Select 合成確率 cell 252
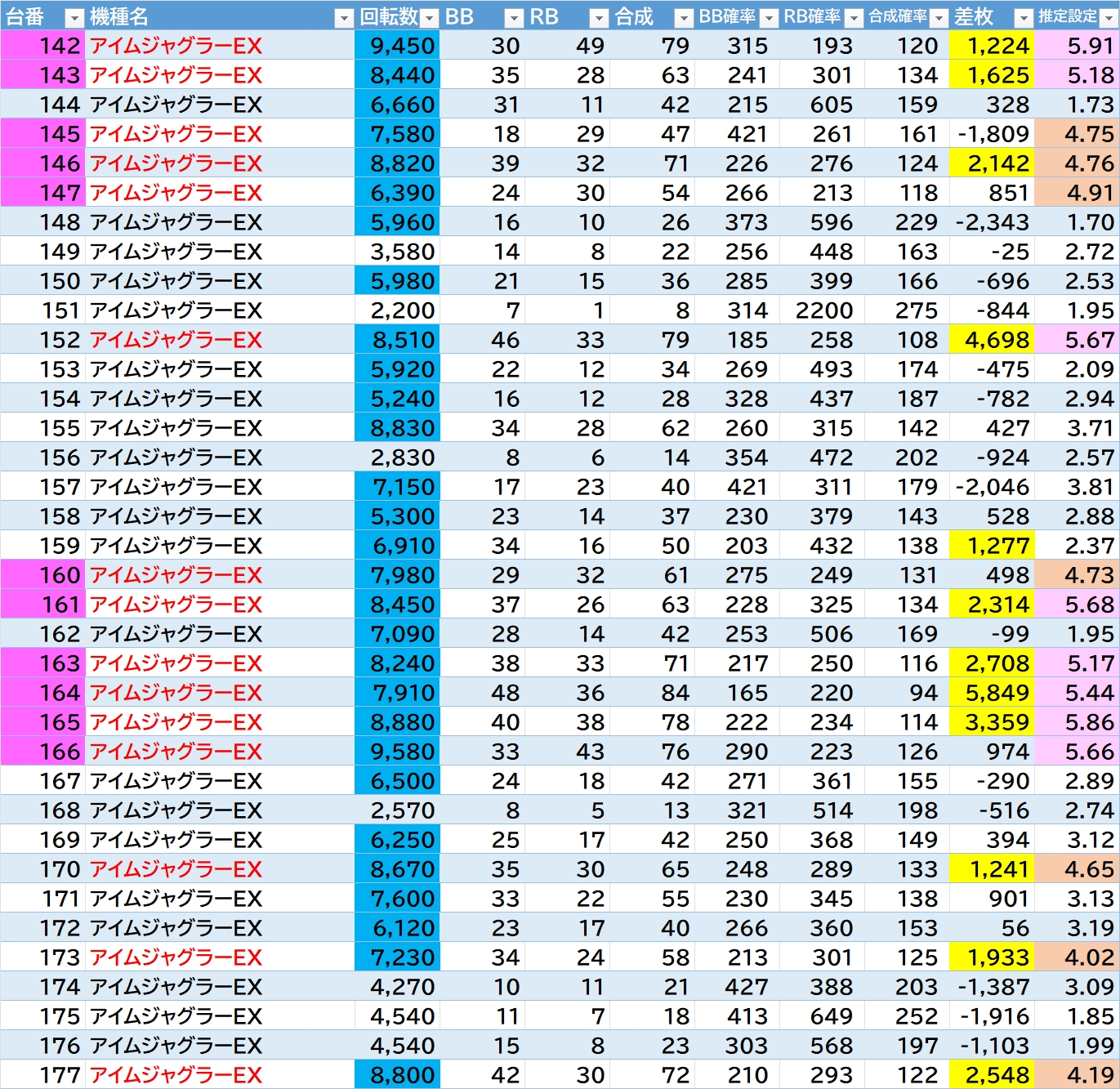This screenshot has width=1120, height=1089. (907, 1016)
